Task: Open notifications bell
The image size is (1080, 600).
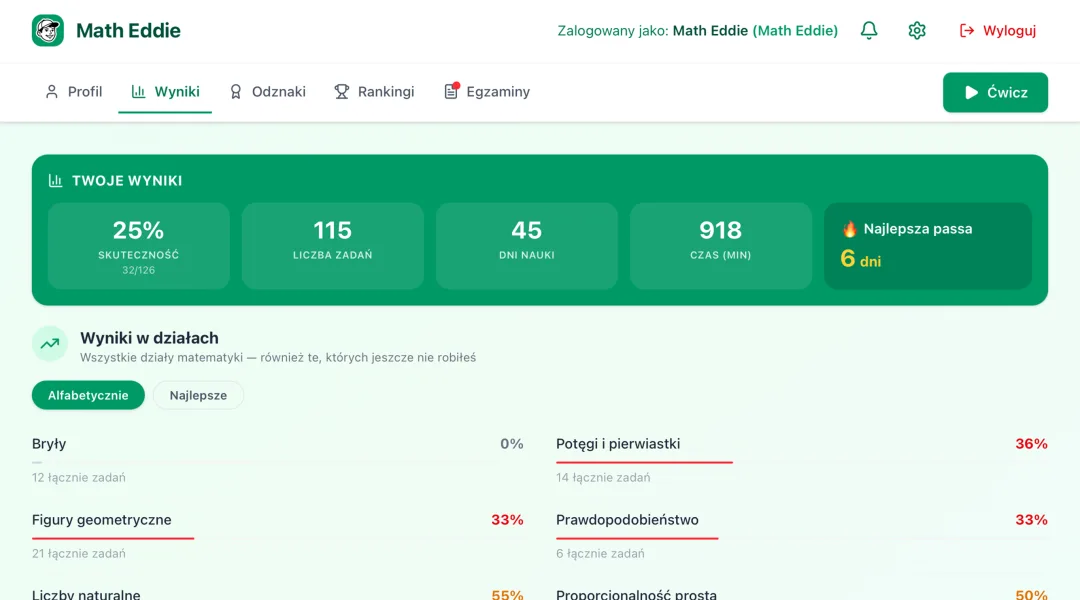Action: (x=869, y=30)
